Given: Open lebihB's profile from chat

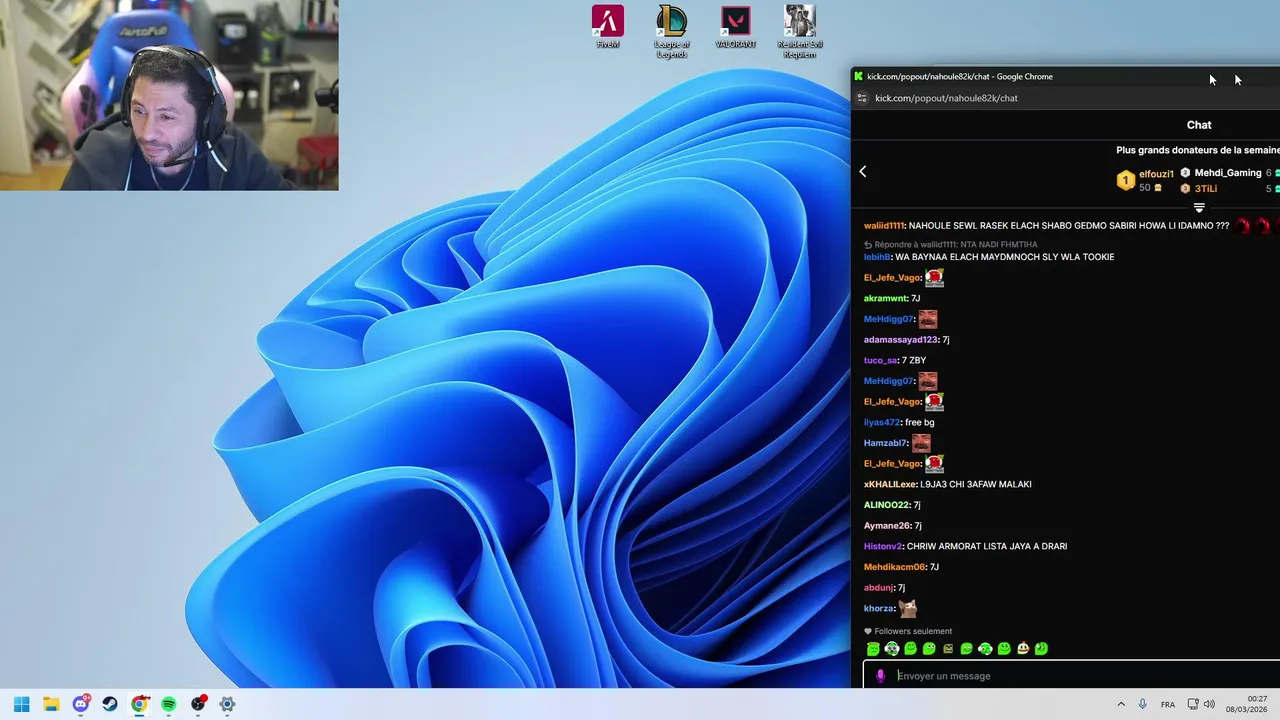Looking at the screenshot, I should (x=877, y=257).
